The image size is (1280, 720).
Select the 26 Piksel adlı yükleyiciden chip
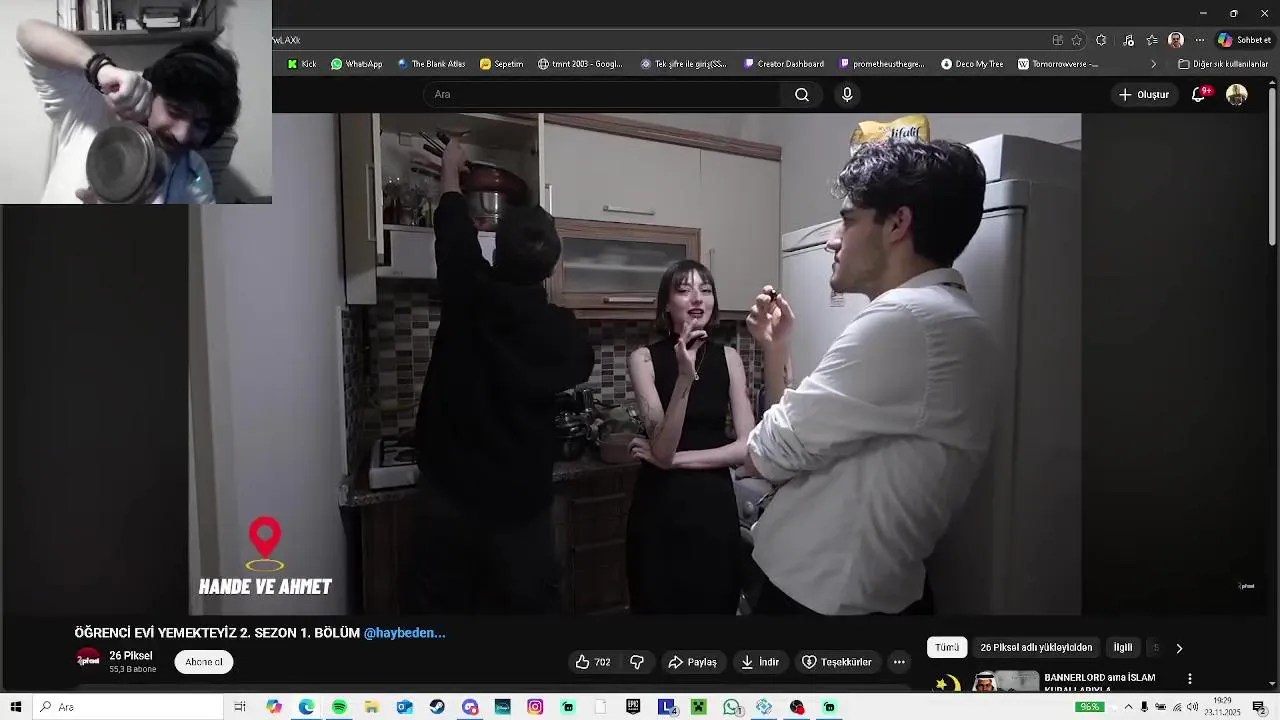[1036, 647]
